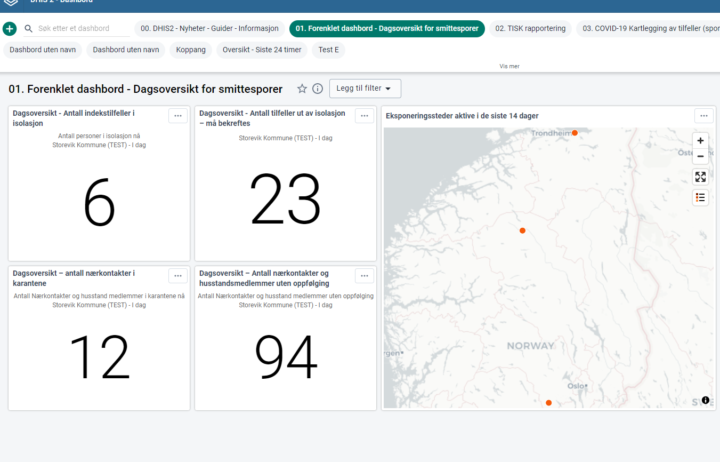720x462 pixels.
Task: Click the 'Eksponeringssteder aktive i de siste 14 dager' title
Action: click(462, 116)
